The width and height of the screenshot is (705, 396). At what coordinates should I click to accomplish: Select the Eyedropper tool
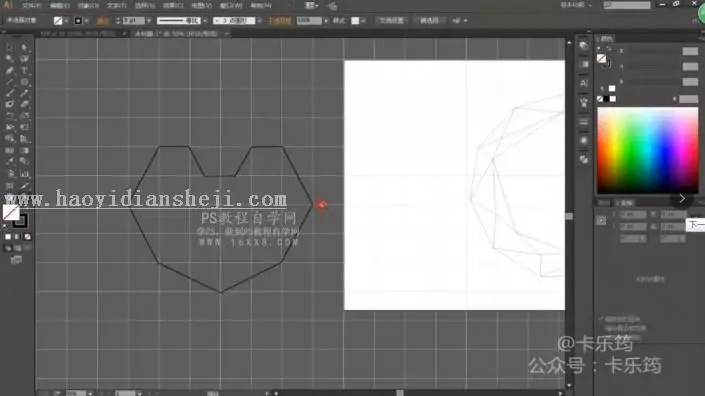9,162
